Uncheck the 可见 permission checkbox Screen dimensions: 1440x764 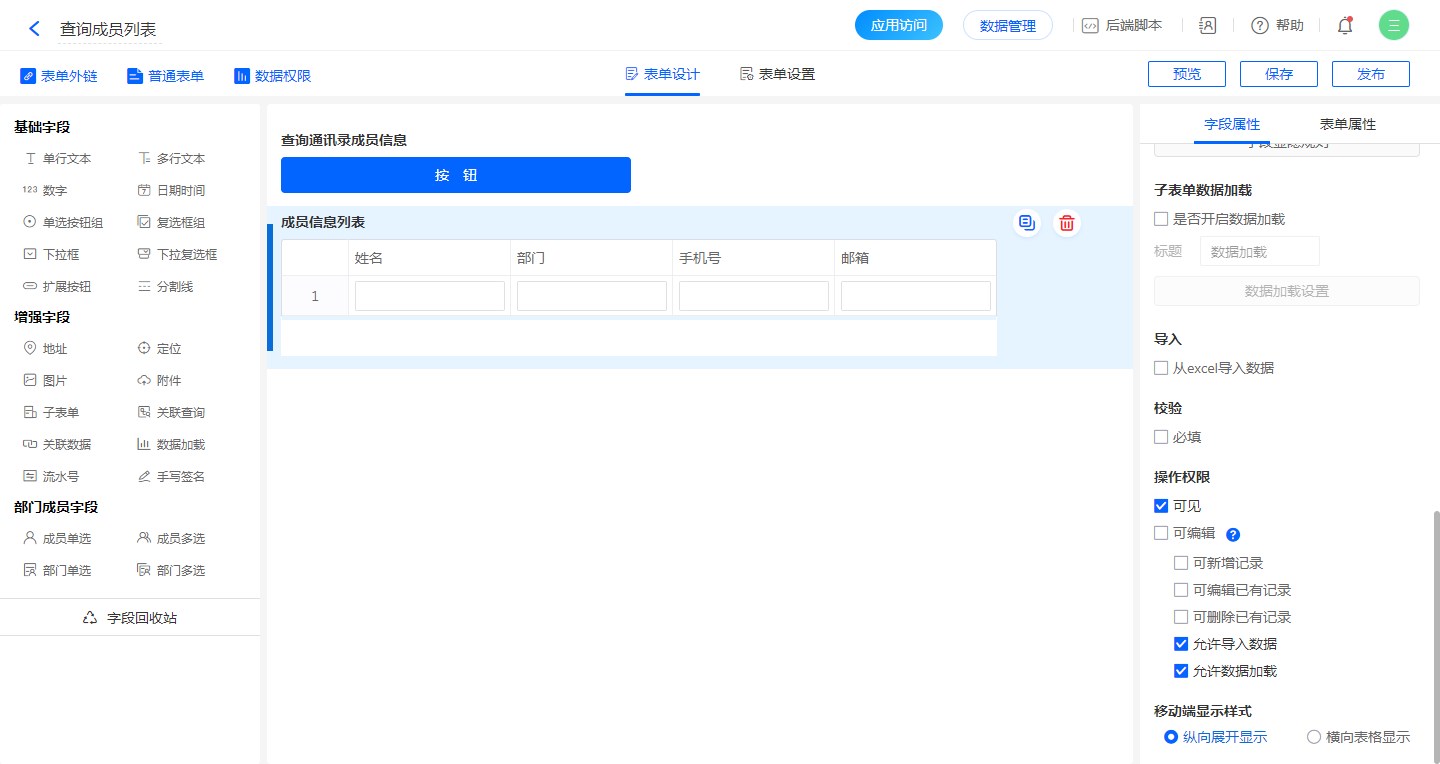pos(1161,506)
